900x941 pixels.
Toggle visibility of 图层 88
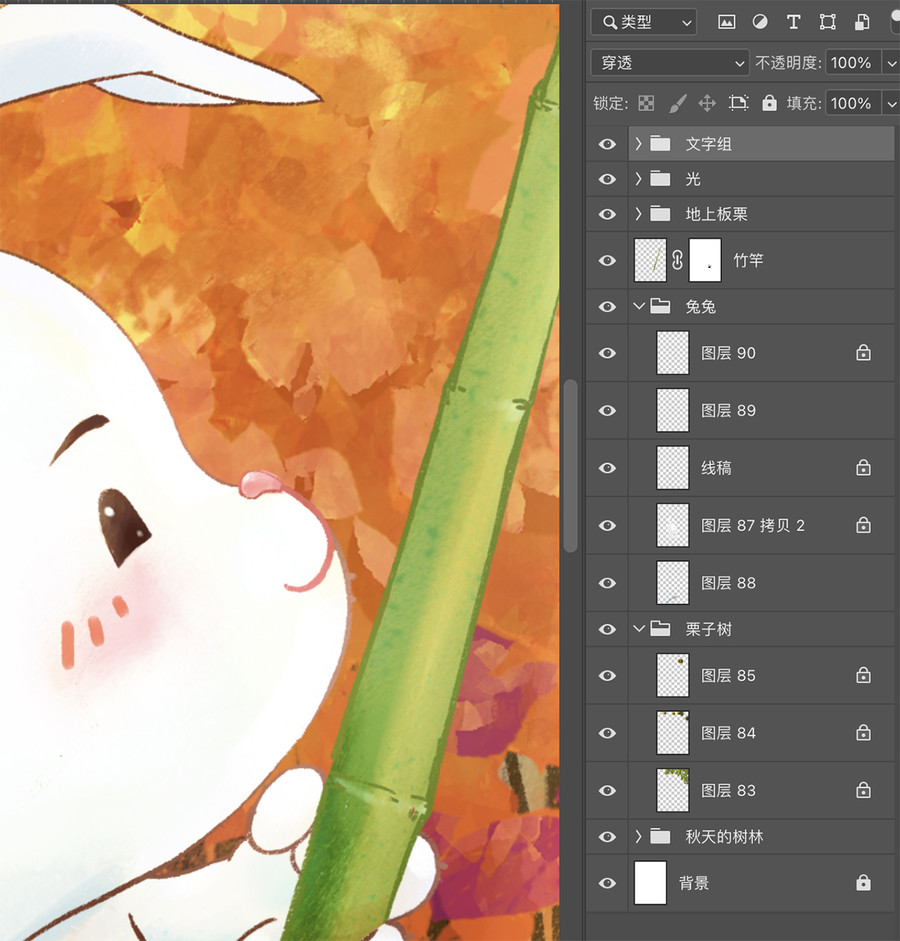click(x=607, y=583)
